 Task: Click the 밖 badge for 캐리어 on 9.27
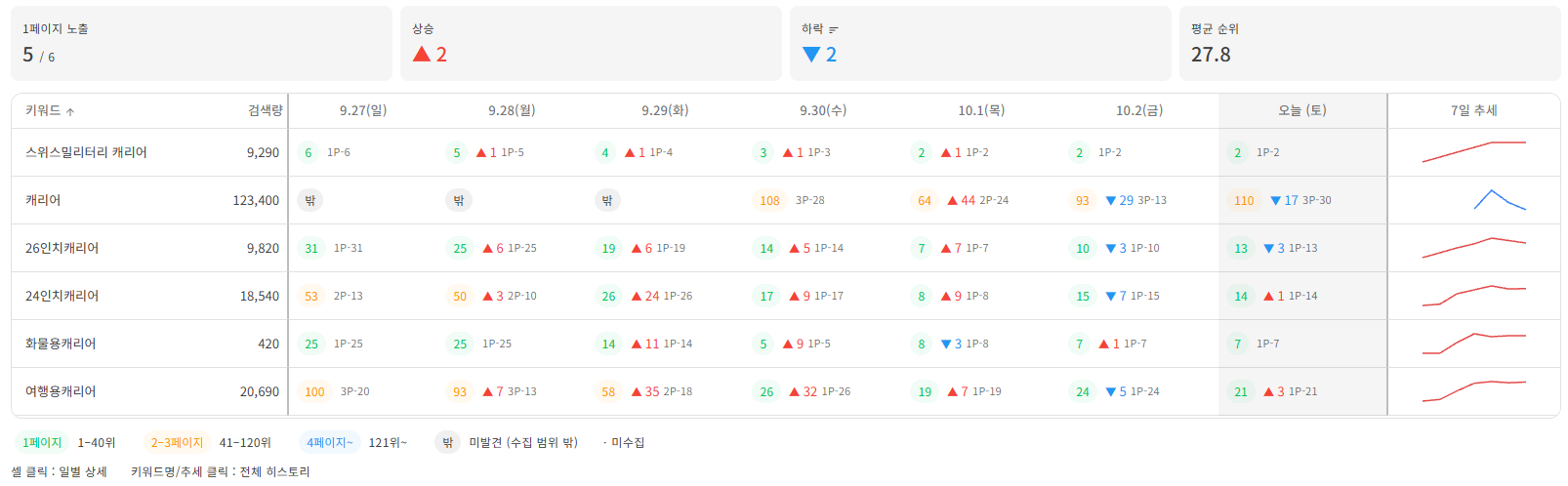[x=309, y=200]
